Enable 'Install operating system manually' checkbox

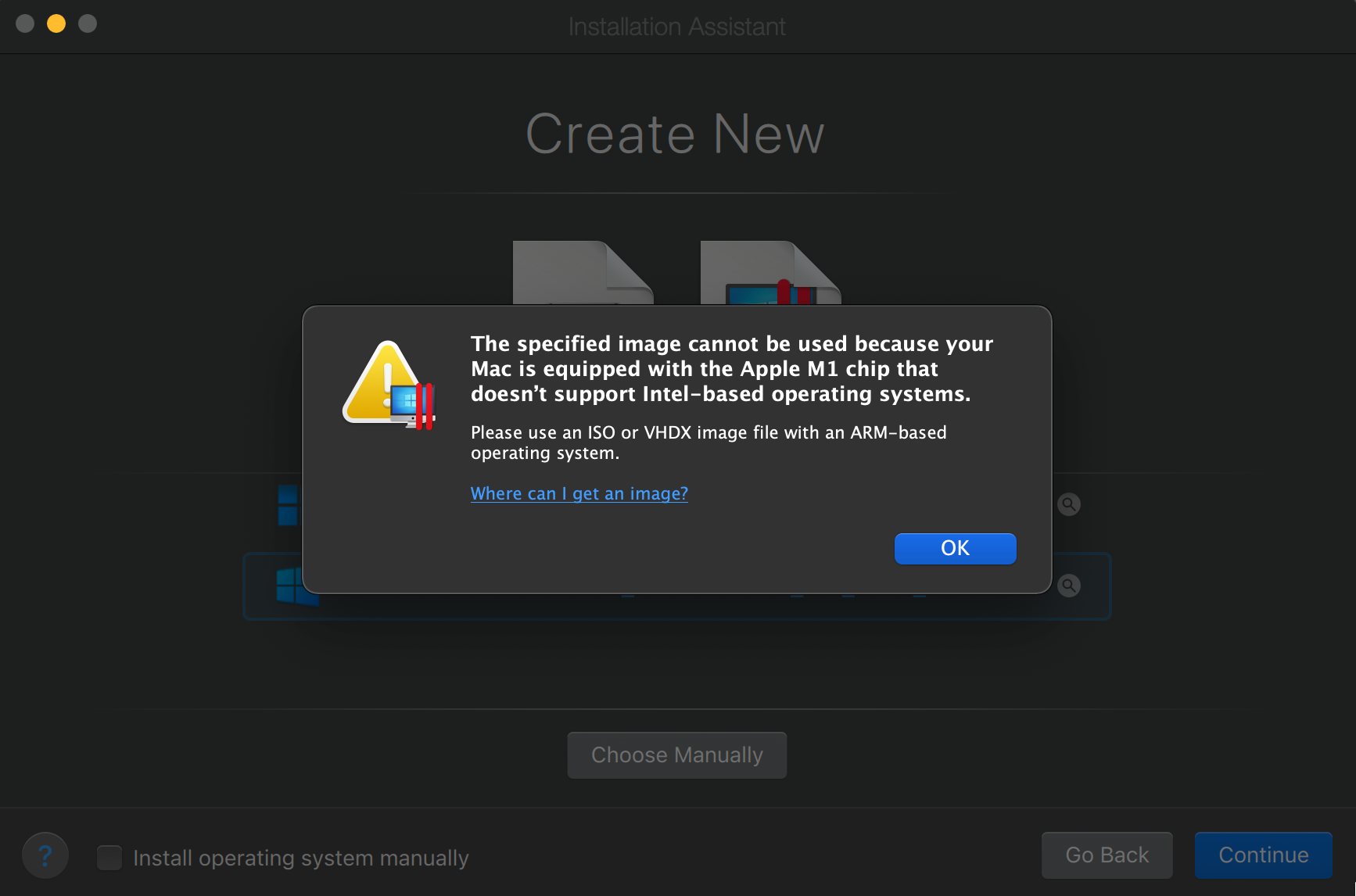(x=109, y=858)
